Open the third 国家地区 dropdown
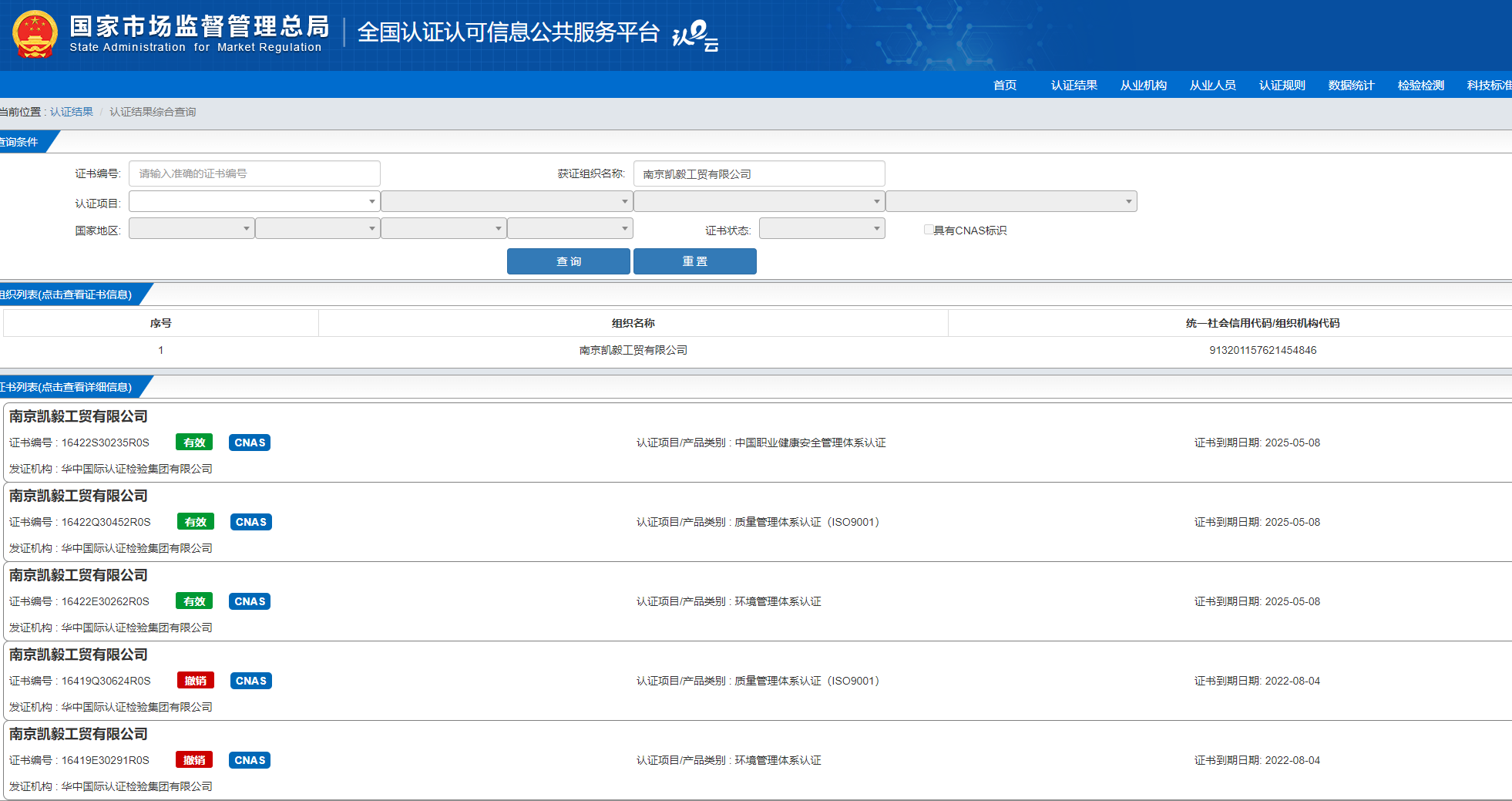1512x801 pixels. [443, 228]
